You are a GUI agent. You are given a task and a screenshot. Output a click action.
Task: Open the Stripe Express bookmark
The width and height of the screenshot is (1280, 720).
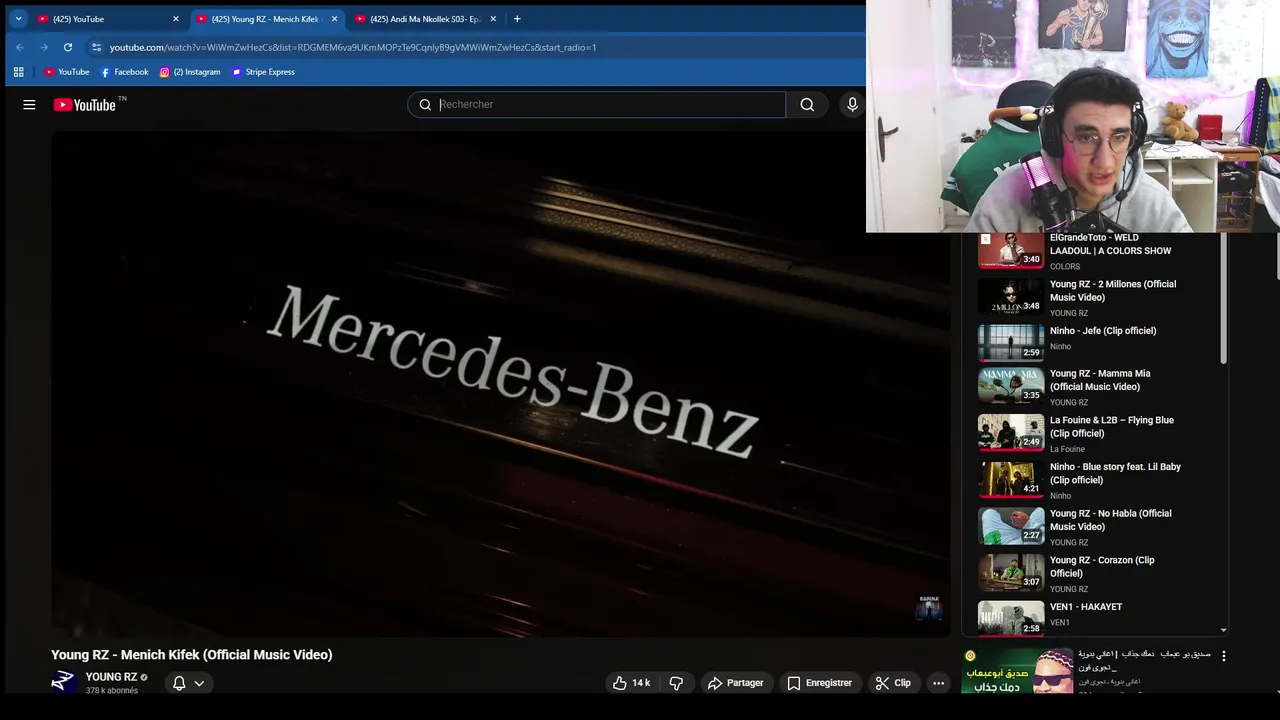coord(263,72)
